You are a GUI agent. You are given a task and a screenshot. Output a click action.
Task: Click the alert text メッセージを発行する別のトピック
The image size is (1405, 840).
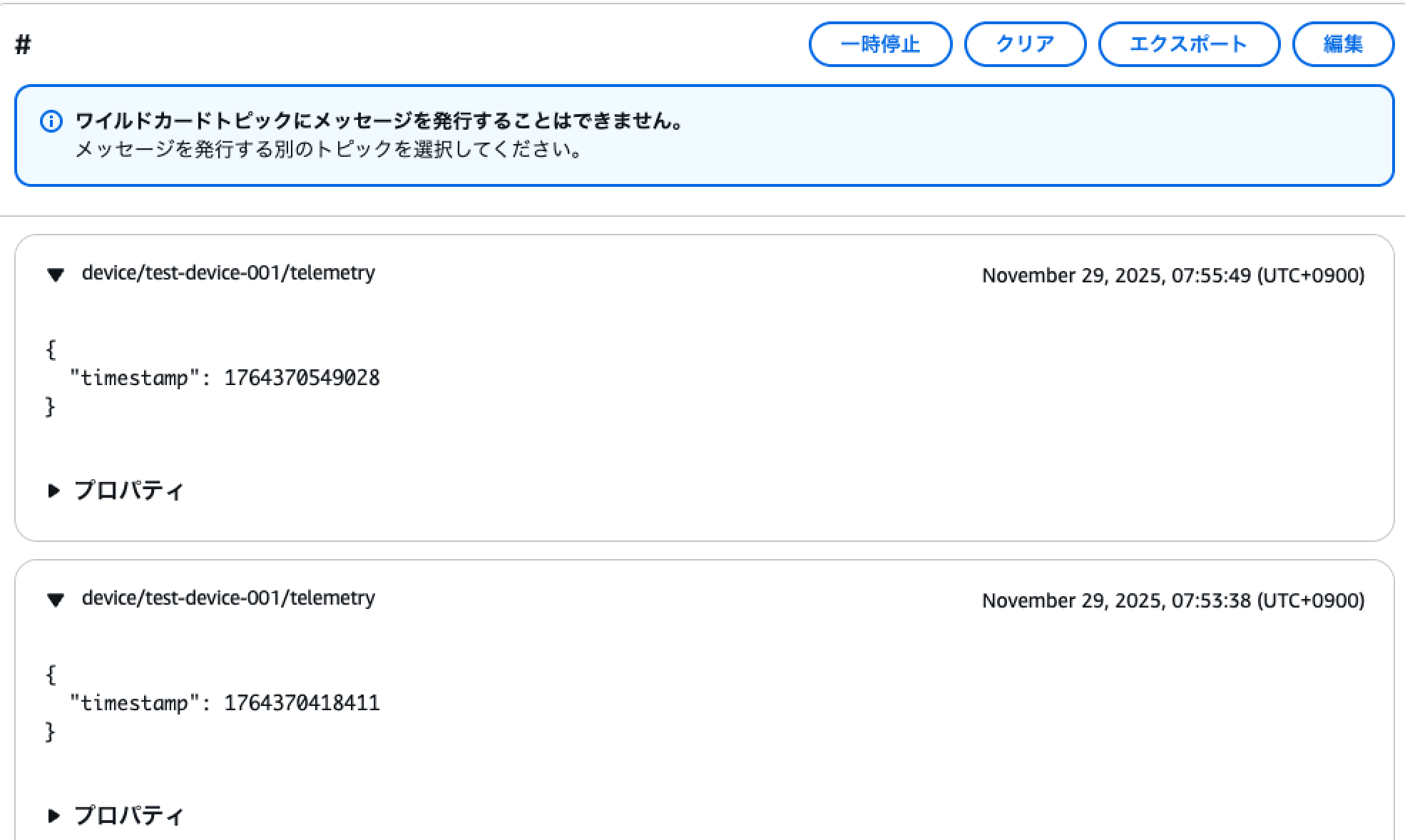(x=328, y=150)
